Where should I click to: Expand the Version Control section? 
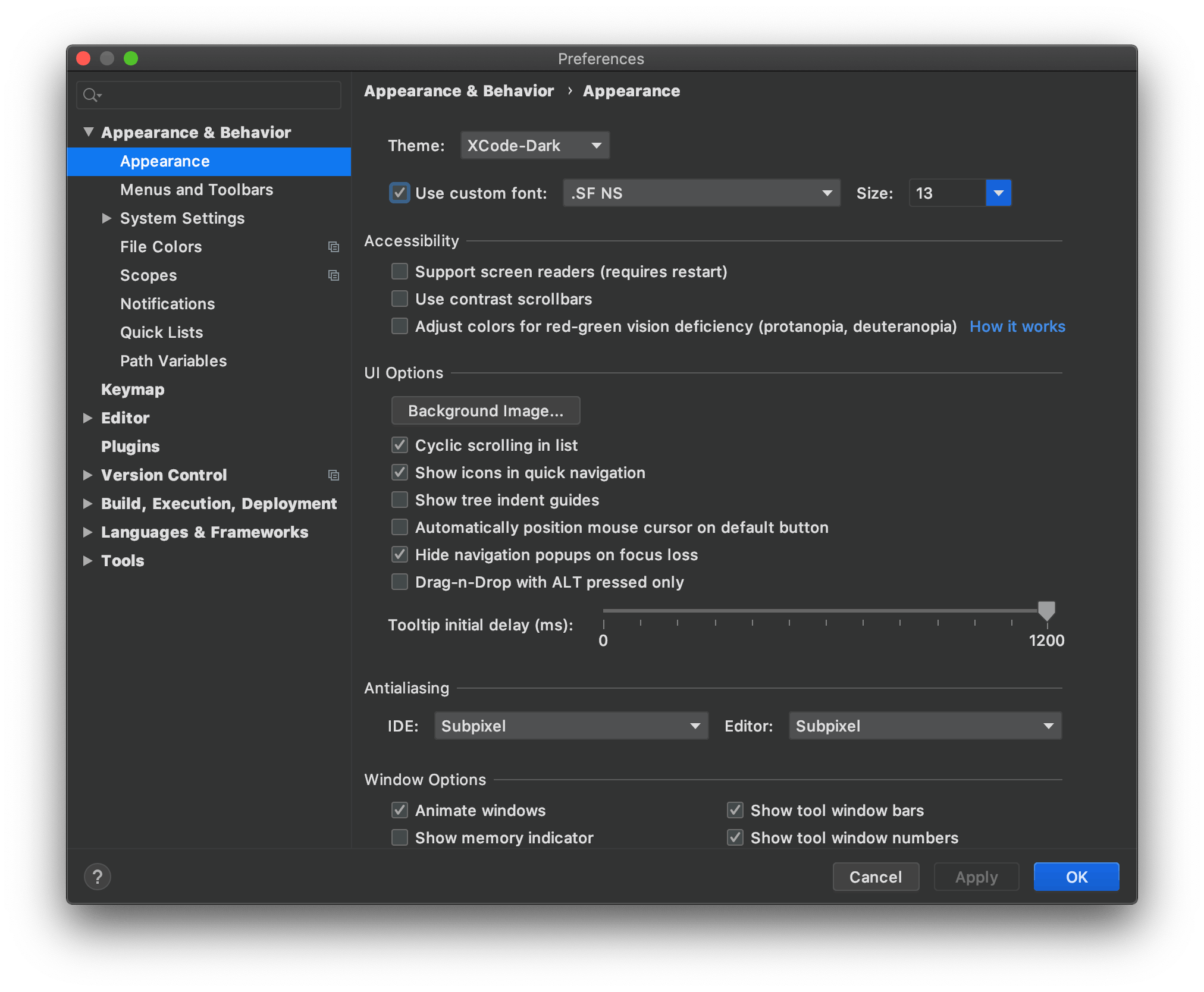(x=87, y=474)
